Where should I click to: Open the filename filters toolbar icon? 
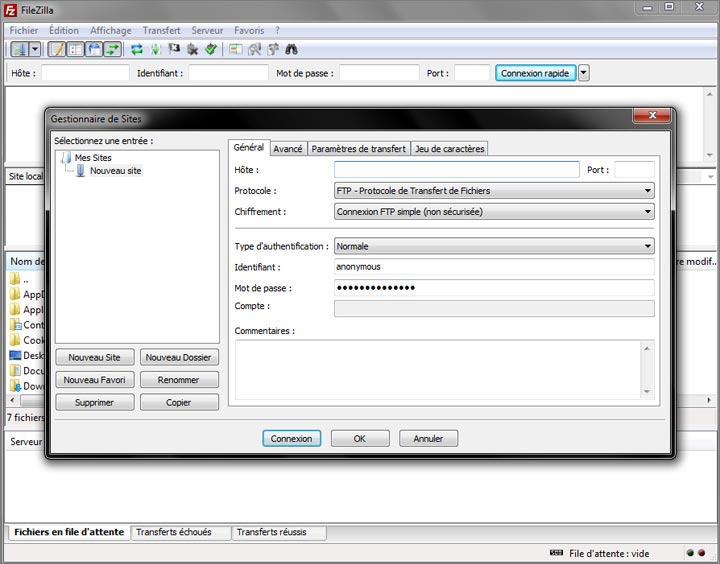tap(236, 49)
